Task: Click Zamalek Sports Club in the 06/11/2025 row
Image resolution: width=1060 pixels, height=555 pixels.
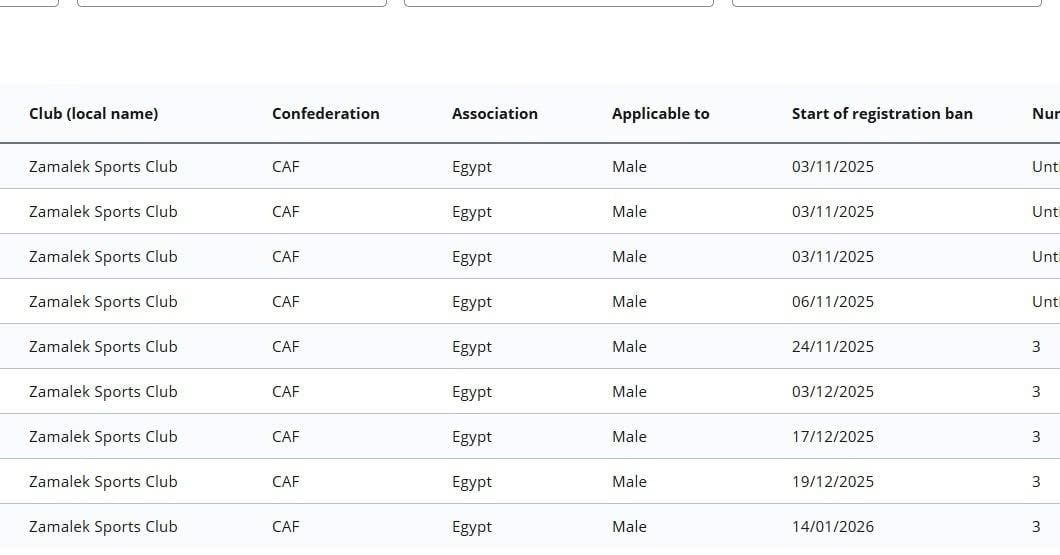Action: [x=103, y=302]
